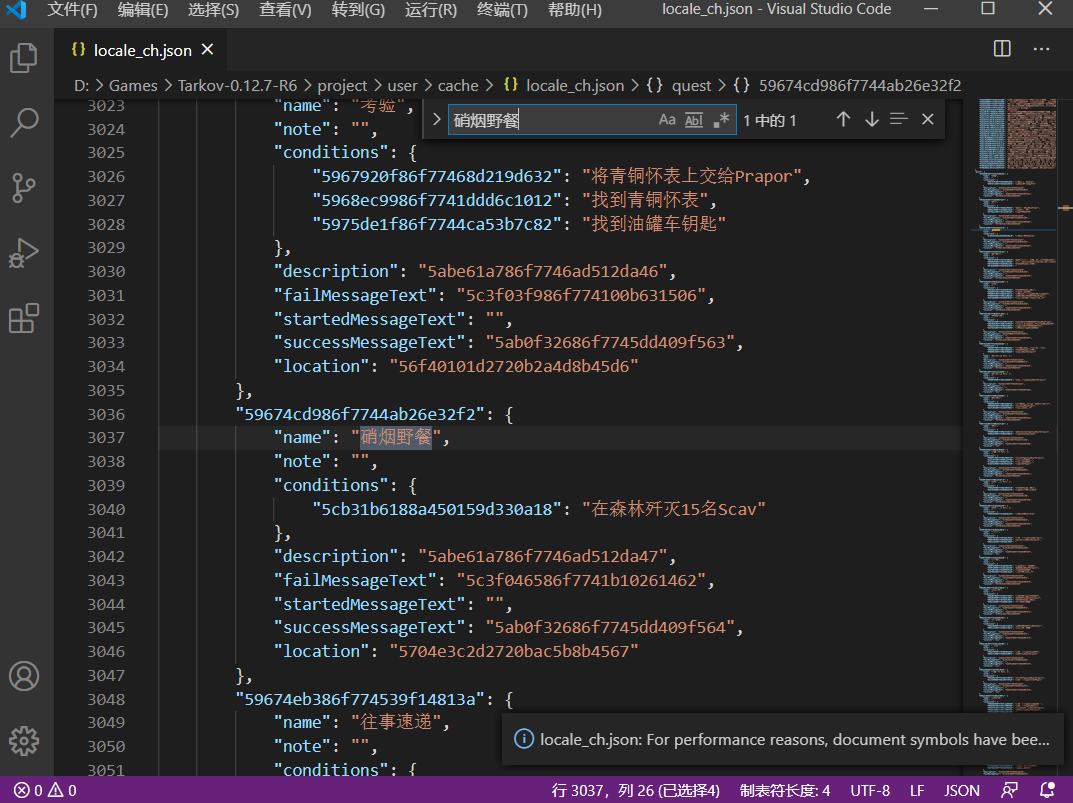Open the editor More Actions menu

(x=1042, y=49)
